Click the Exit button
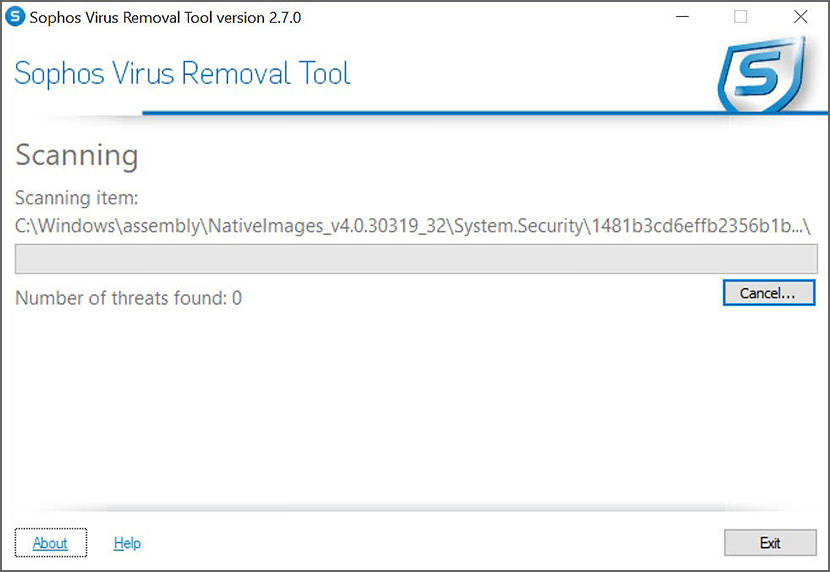830x572 pixels. [769, 543]
